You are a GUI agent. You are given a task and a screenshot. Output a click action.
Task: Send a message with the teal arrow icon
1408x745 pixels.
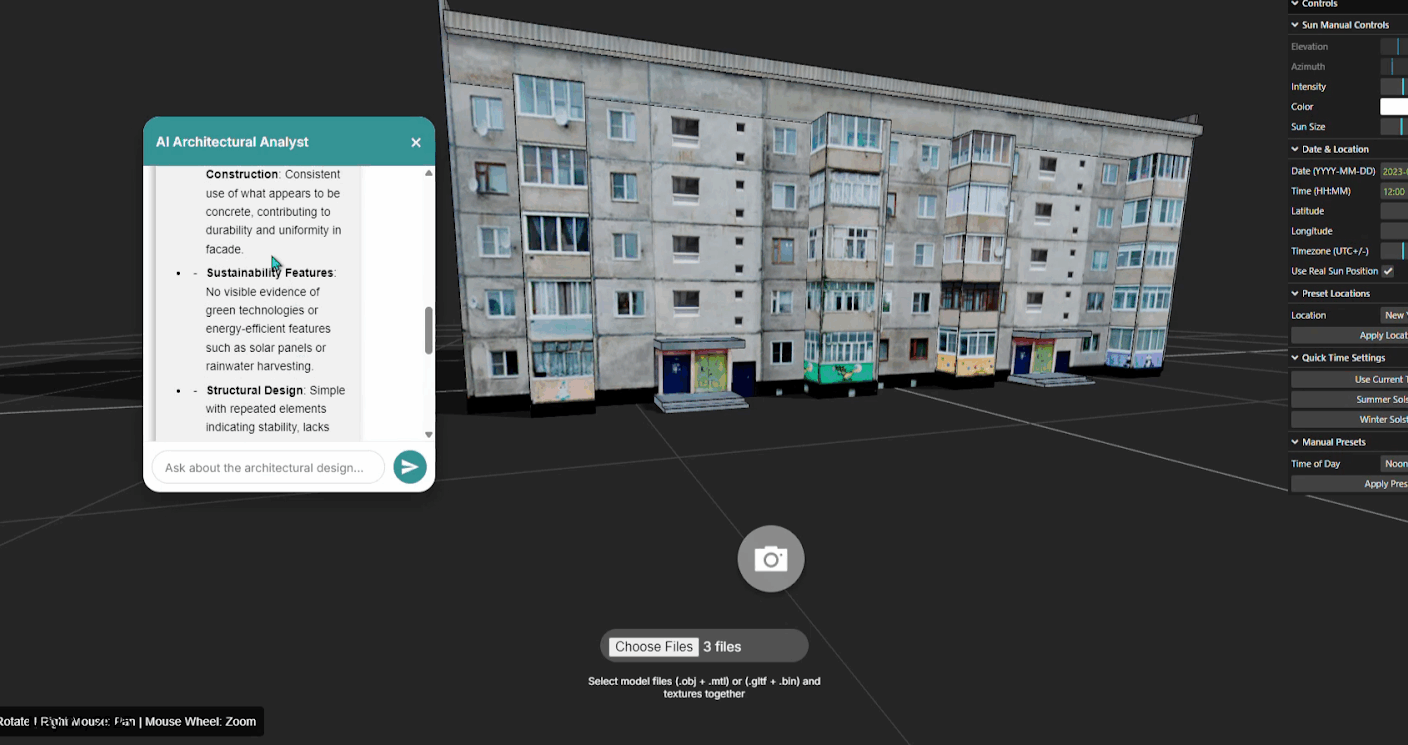point(410,467)
